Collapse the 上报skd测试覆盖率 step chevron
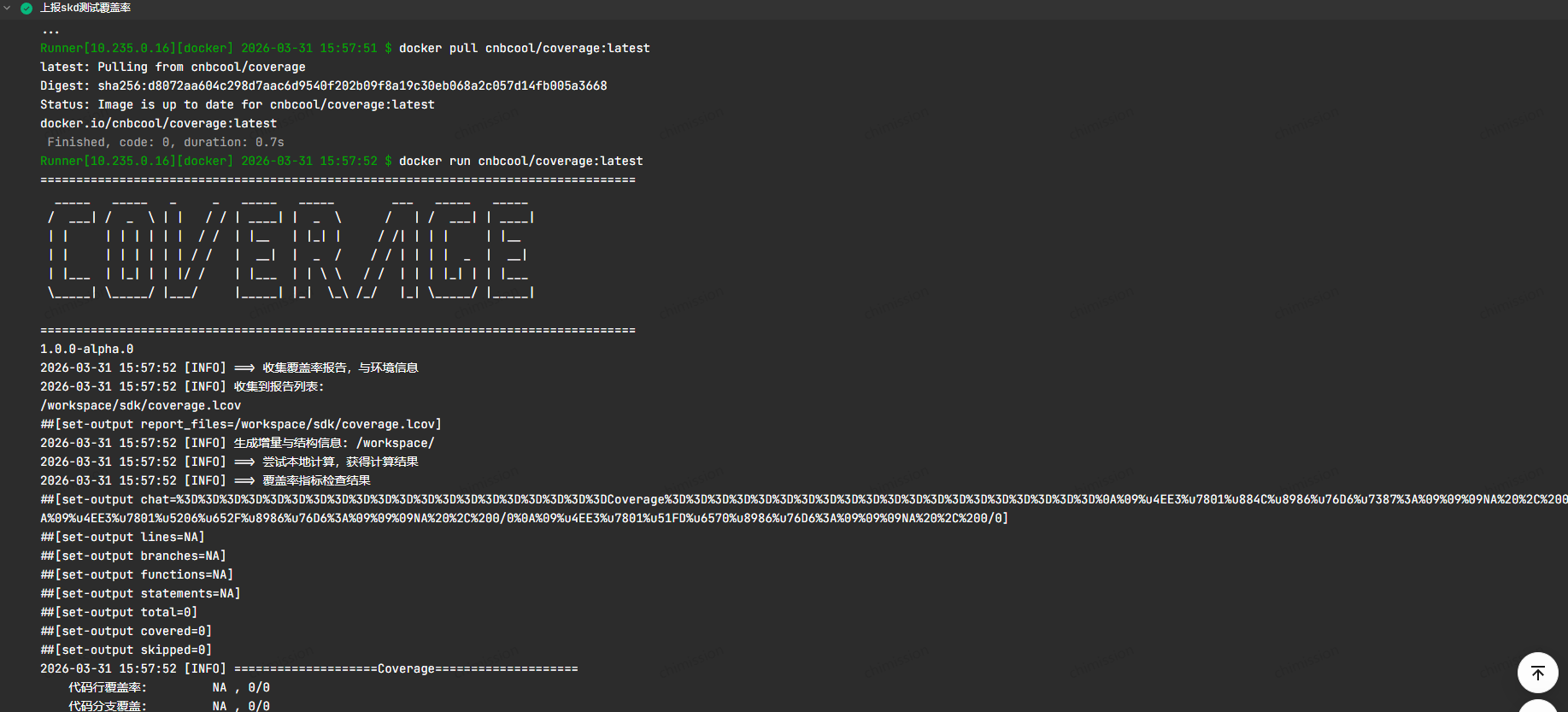This screenshot has width=1568, height=712. pyautogui.click(x=8, y=8)
